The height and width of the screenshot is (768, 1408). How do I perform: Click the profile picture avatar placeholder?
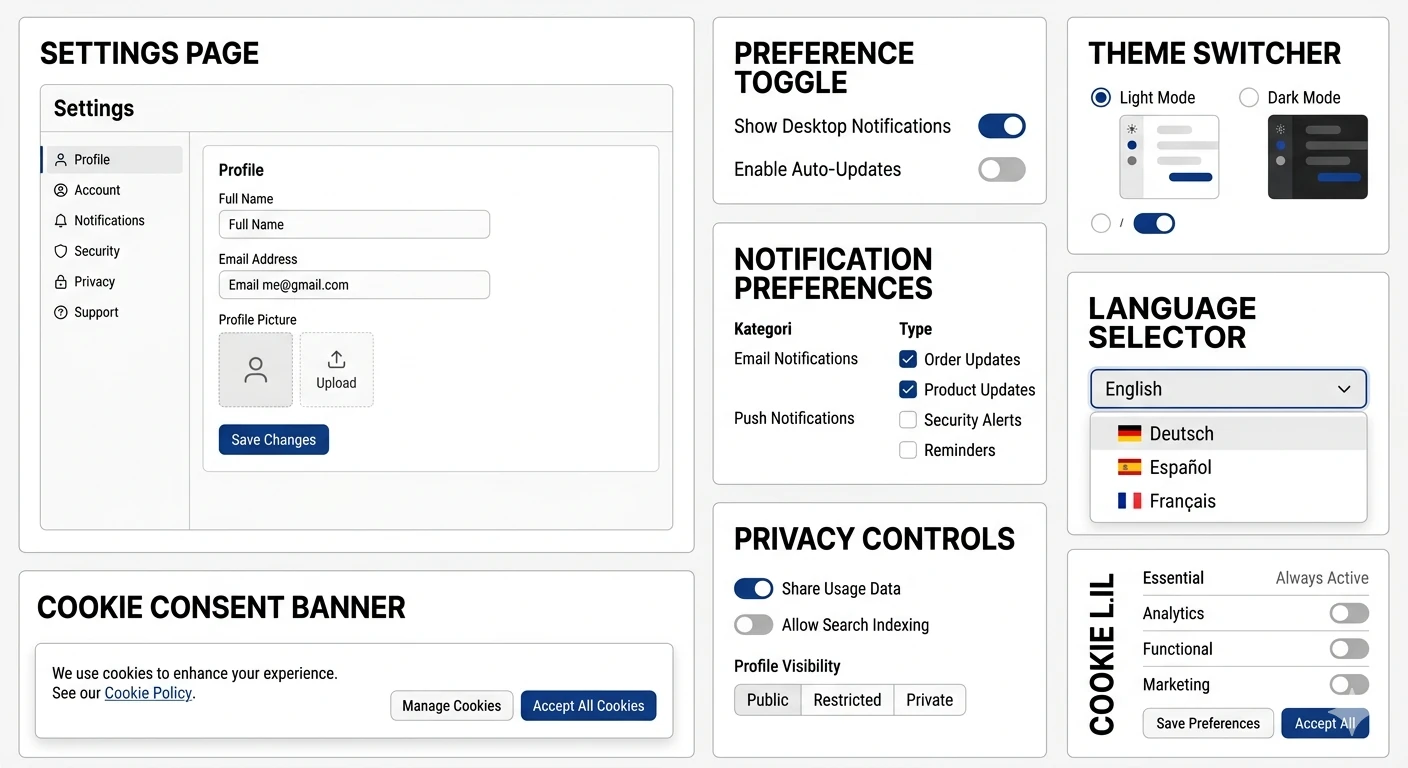[x=256, y=370]
